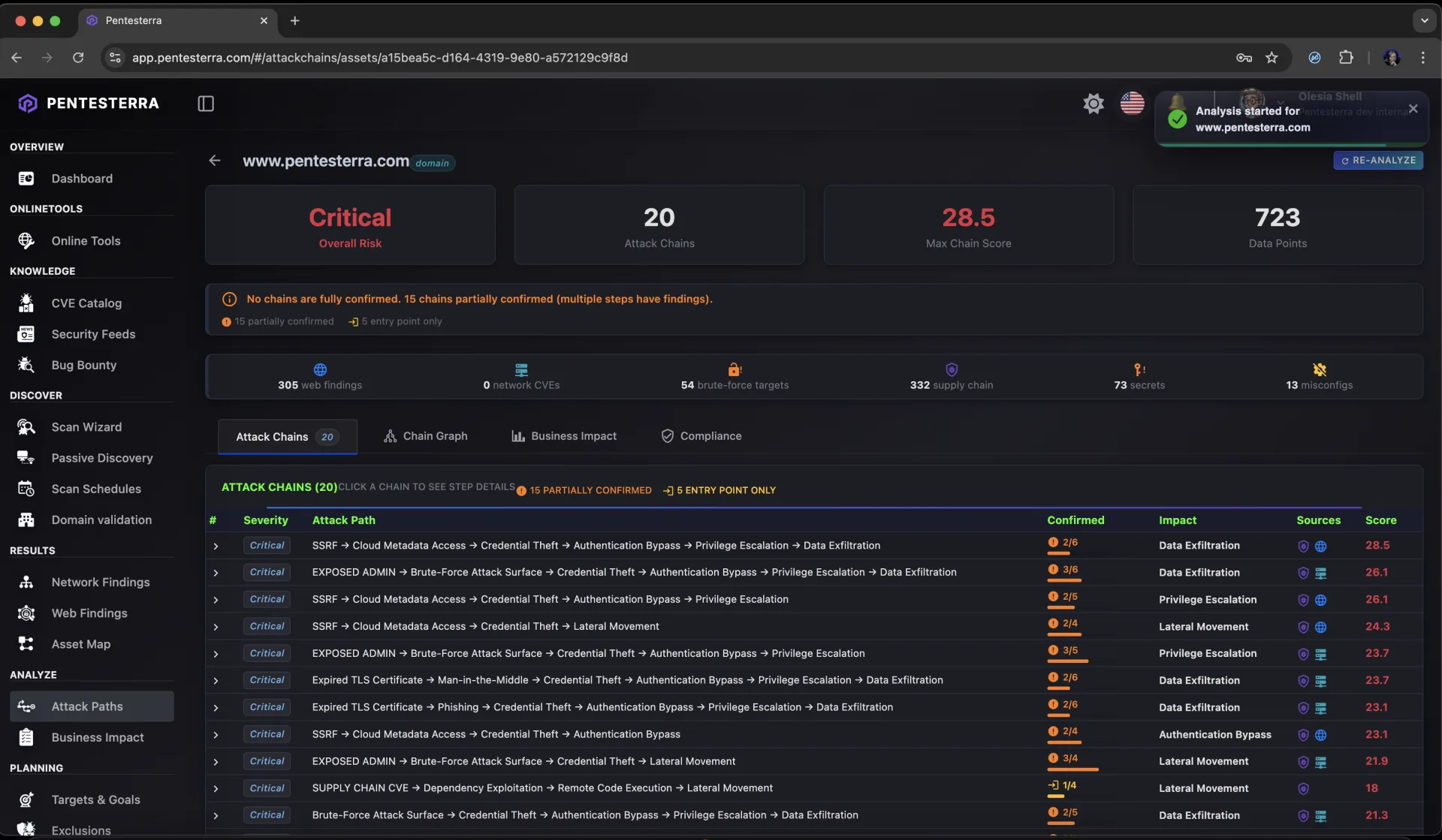Open the Compliance tab
Viewport: 1442px width, 840px height.
(x=701, y=436)
